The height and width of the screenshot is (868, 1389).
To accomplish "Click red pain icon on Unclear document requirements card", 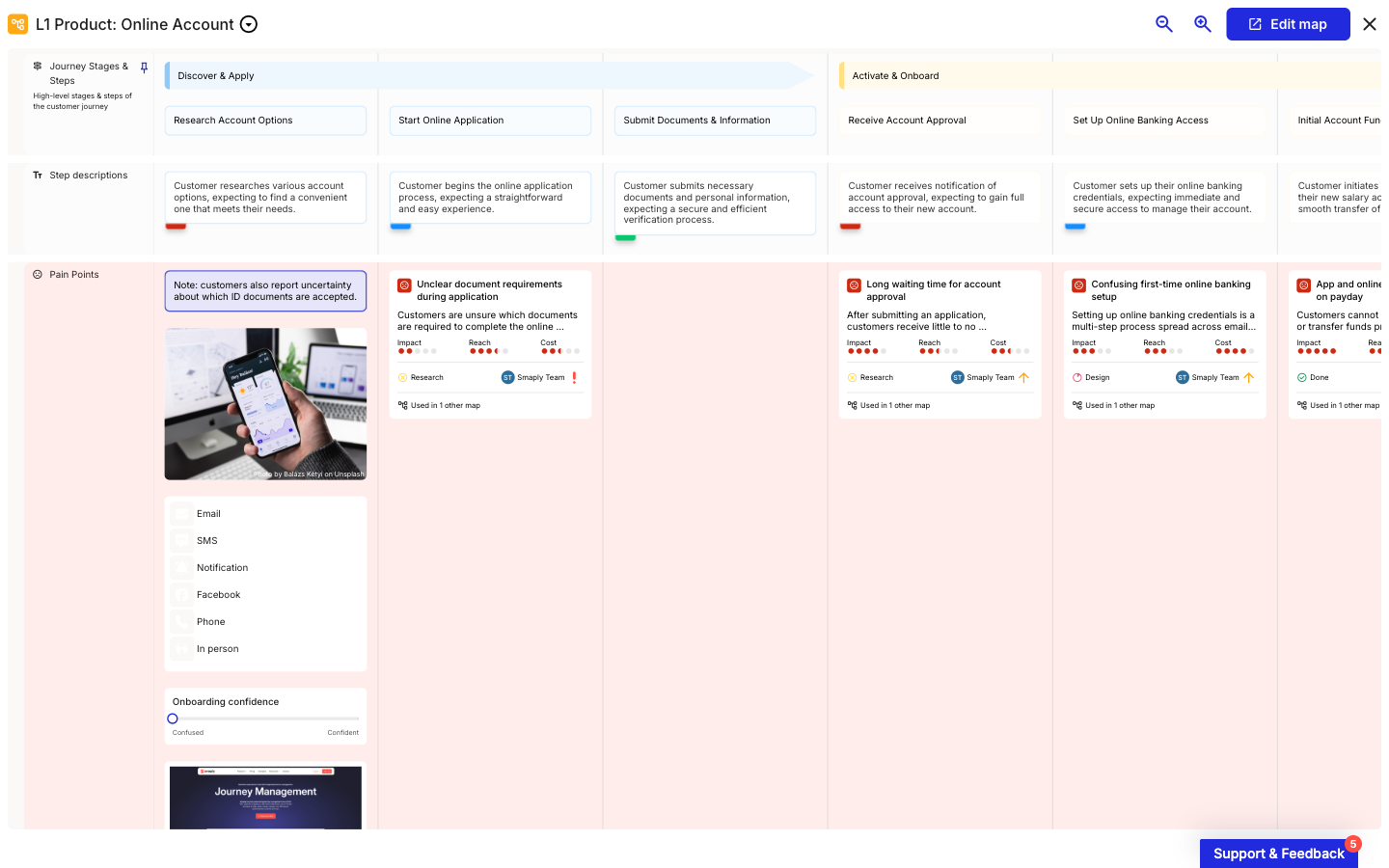I will pos(404,285).
